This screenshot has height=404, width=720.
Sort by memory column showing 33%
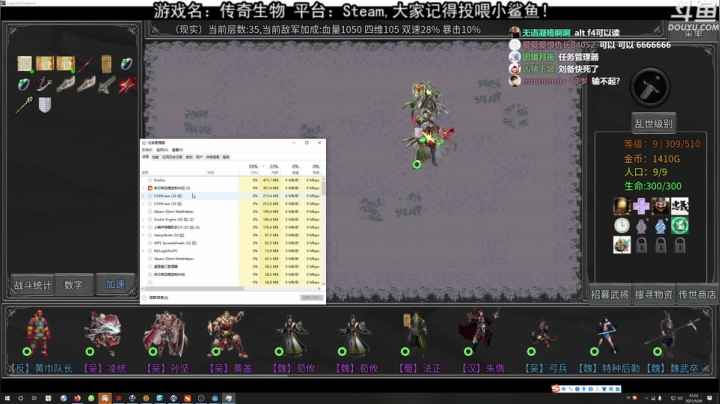271,169
